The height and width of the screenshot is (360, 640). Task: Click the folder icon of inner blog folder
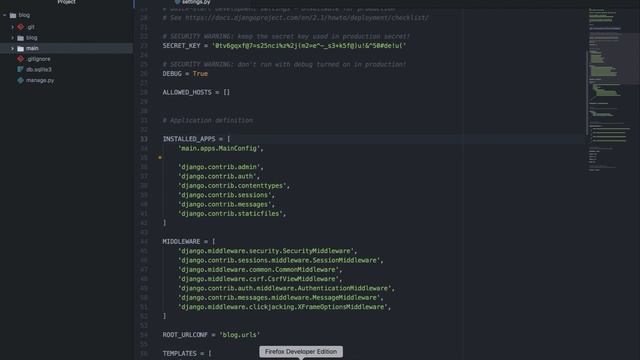pyautogui.click(x=20, y=38)
